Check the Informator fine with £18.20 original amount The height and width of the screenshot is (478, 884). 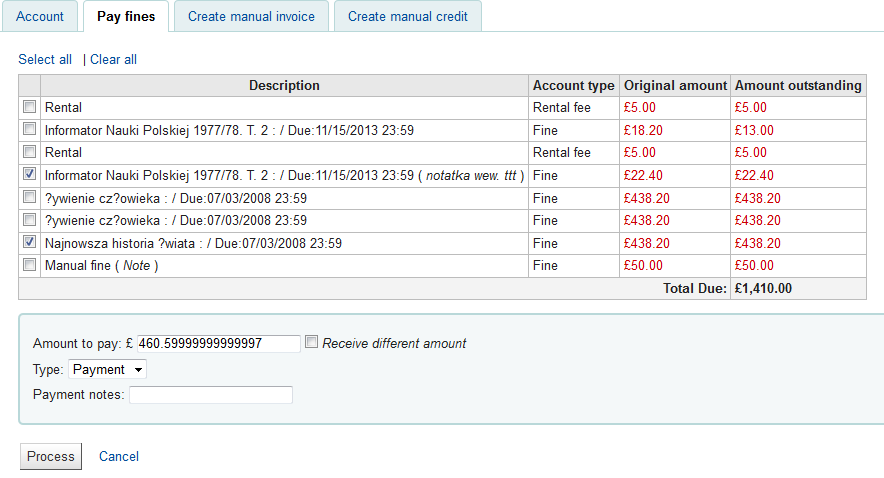point(30,130)
